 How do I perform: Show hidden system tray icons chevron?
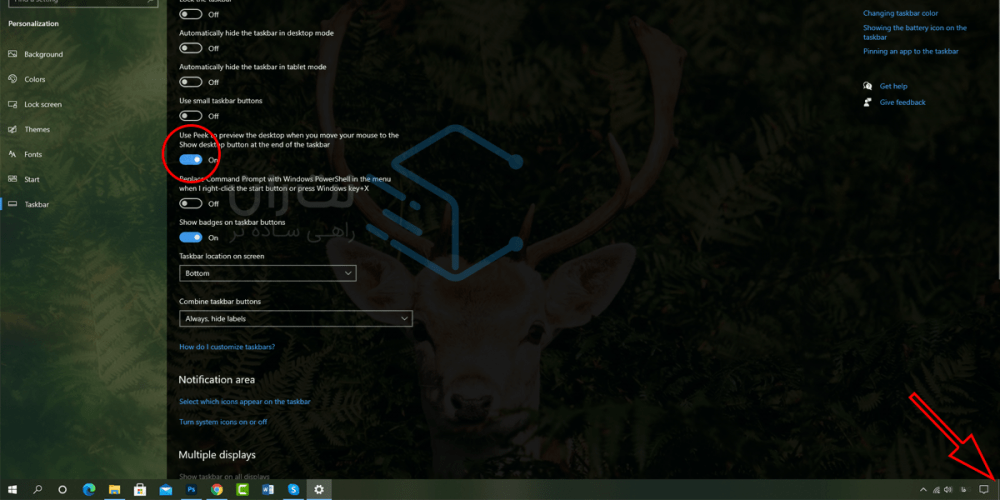tap(922, 490)
